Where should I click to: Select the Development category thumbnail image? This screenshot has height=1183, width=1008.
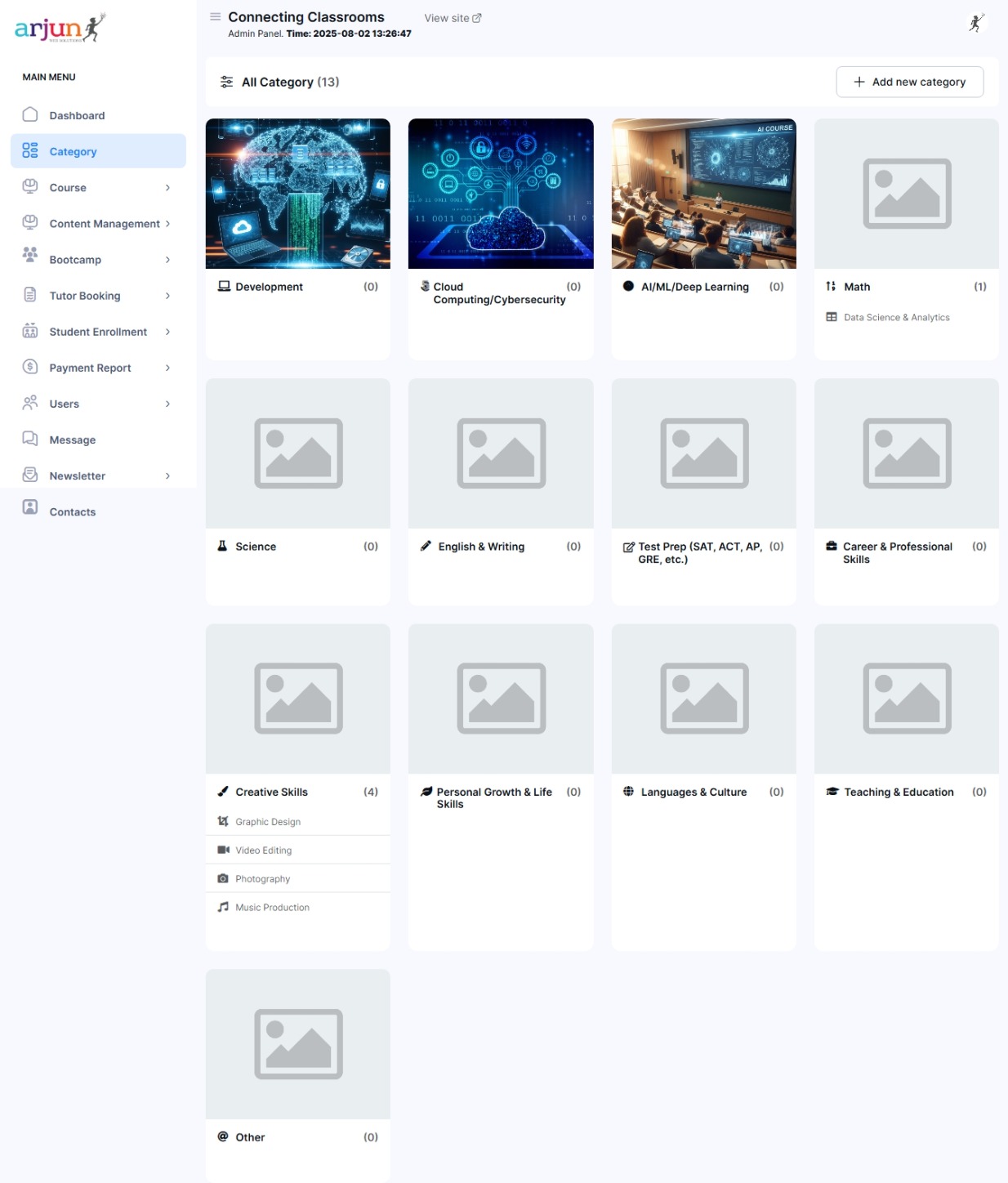298,194
